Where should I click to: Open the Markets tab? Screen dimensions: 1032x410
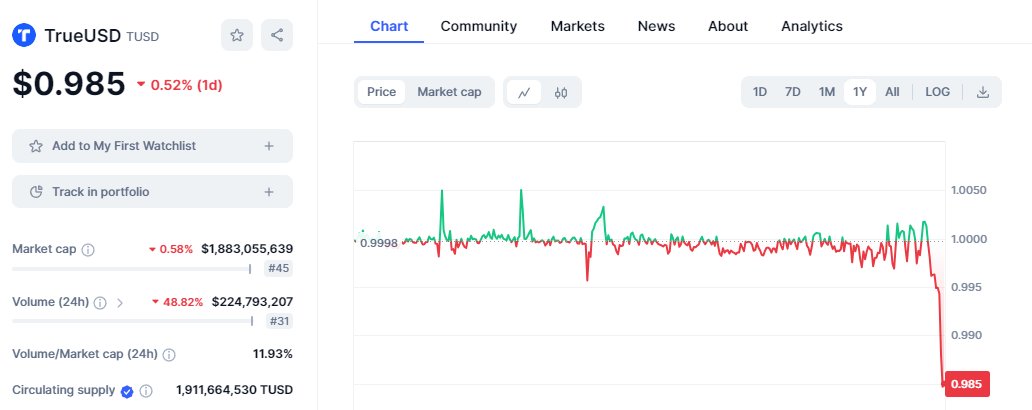coord(577,26)
